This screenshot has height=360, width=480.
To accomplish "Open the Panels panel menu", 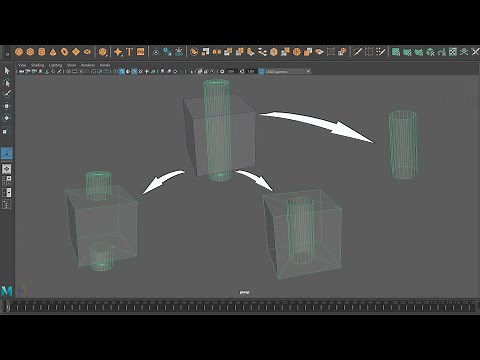I will 105,65.
